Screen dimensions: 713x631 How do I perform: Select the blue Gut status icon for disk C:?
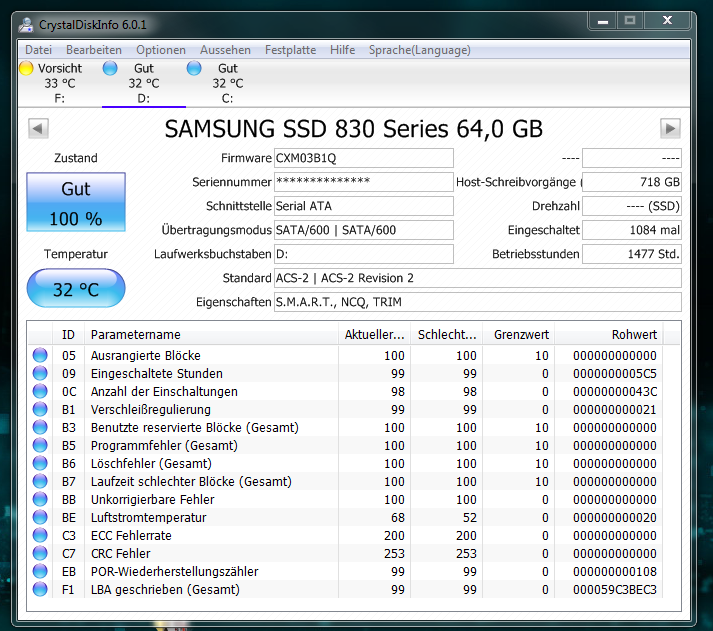coord(194,68)
